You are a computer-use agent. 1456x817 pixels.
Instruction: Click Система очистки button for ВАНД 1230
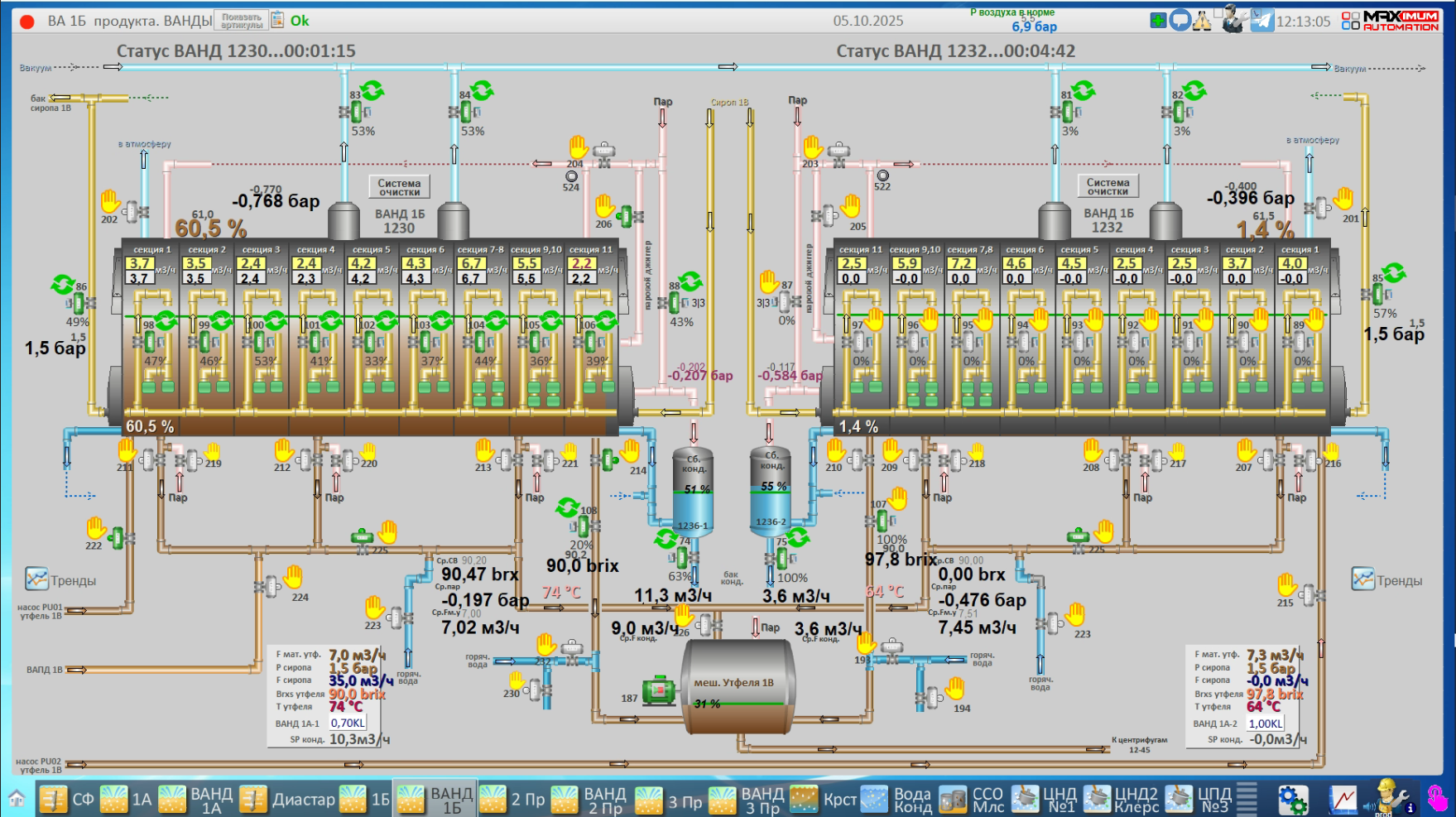(x=399, y=187)
